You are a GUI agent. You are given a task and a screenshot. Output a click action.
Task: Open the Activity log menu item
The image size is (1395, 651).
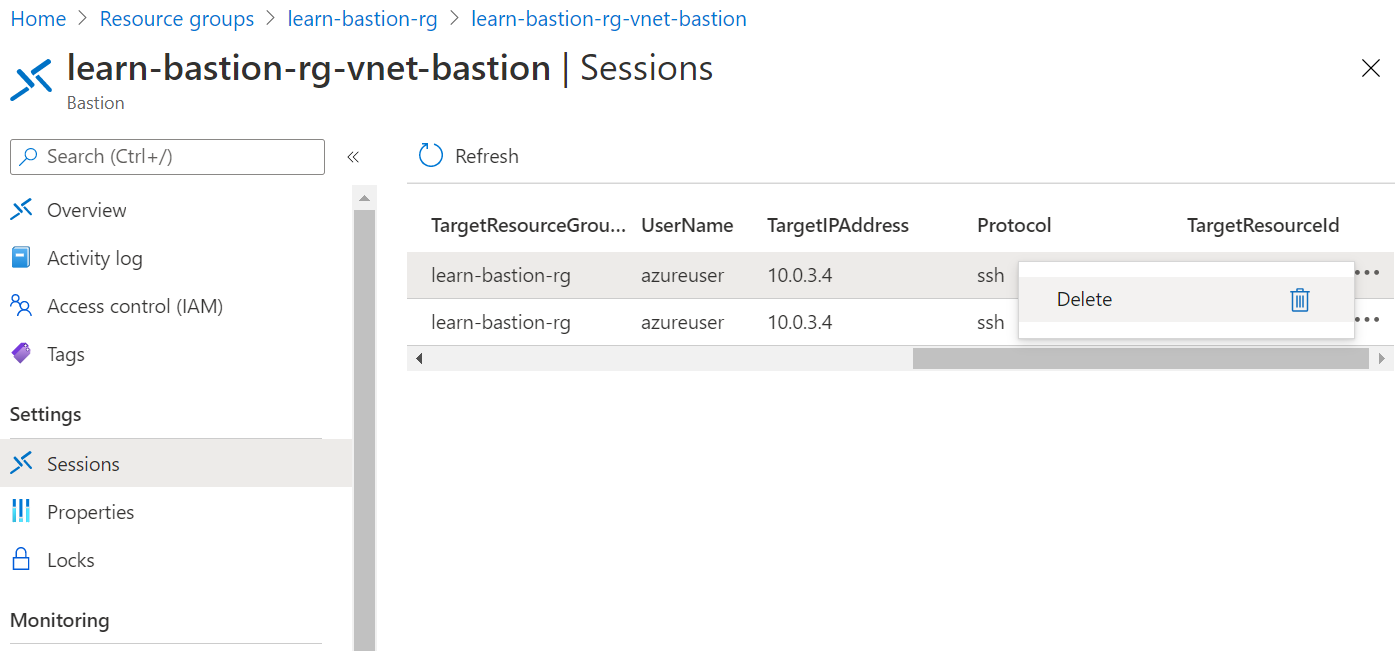point(95,258)
